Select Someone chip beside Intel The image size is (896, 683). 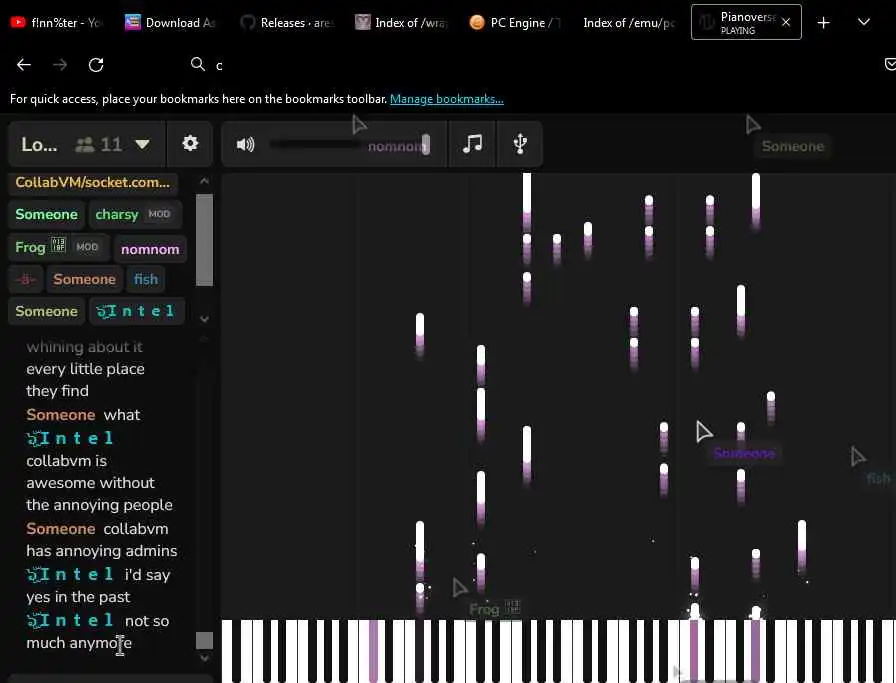(46, 311)
